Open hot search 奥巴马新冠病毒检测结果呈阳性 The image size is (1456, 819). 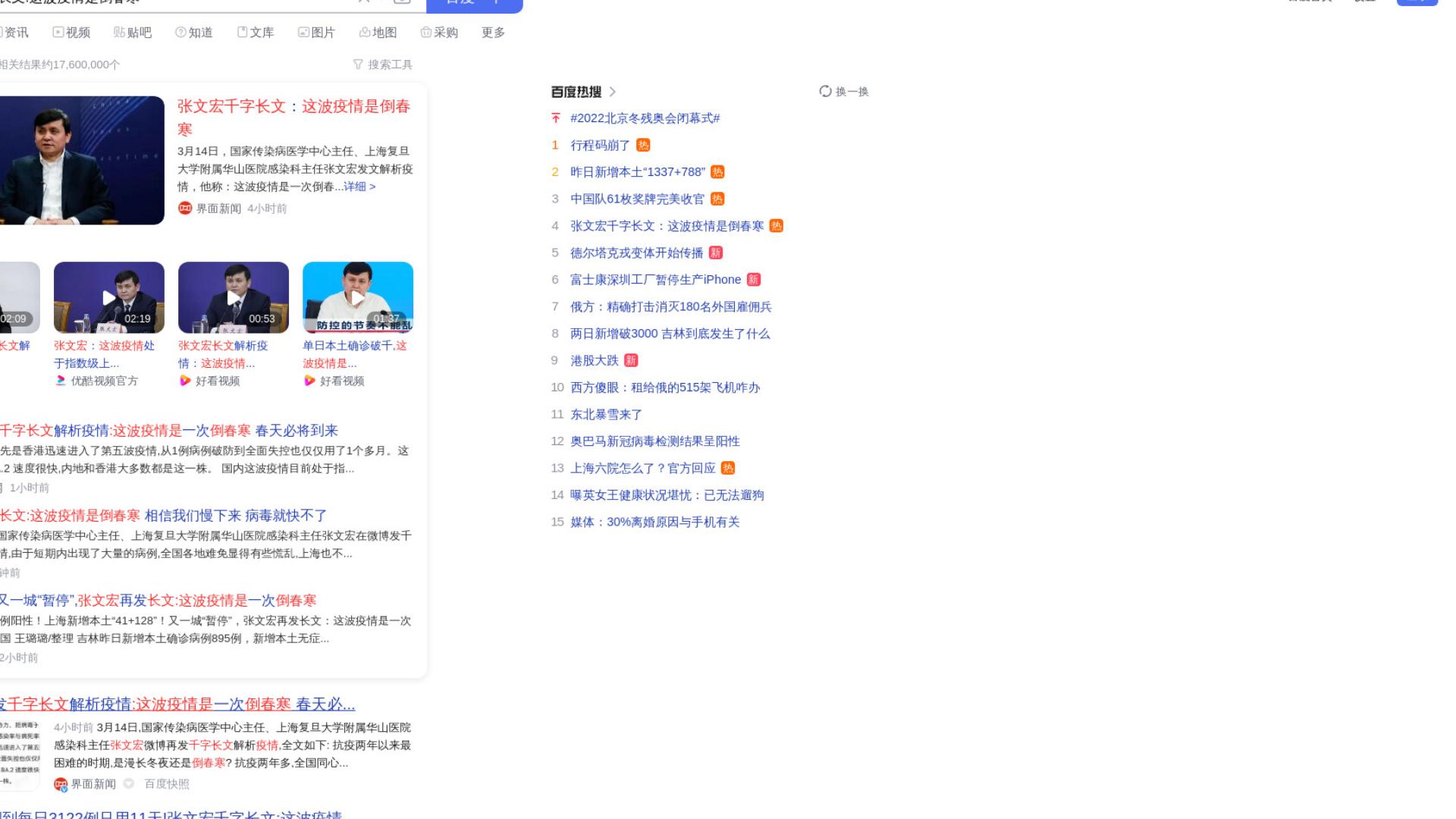click(655, 441)
